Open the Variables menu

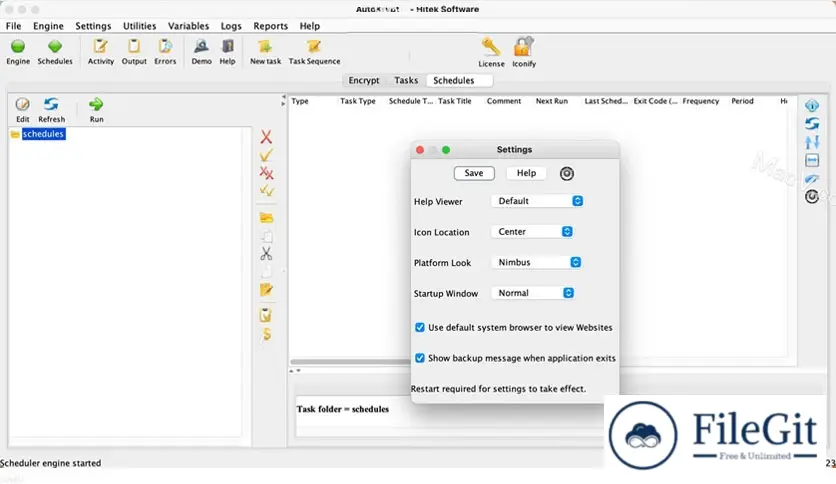point(188,26)
